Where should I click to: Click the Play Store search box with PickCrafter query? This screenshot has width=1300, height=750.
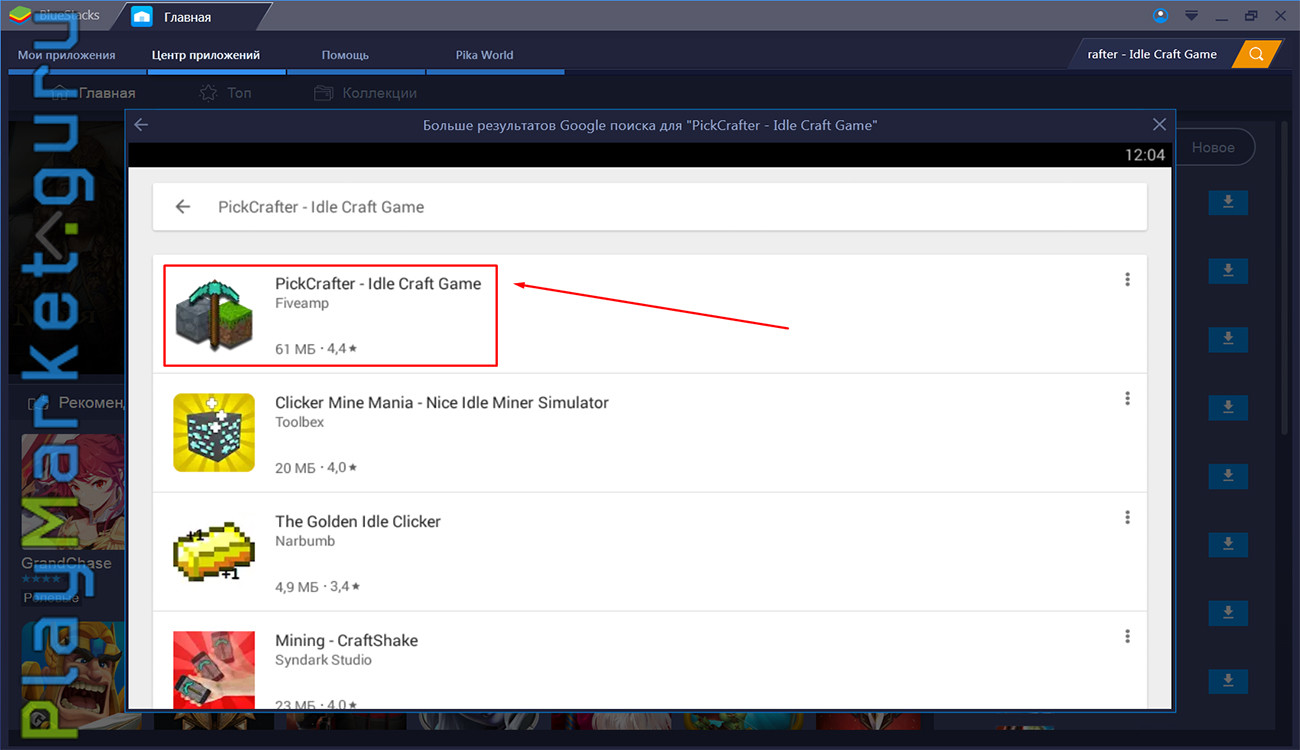[650, 207]
